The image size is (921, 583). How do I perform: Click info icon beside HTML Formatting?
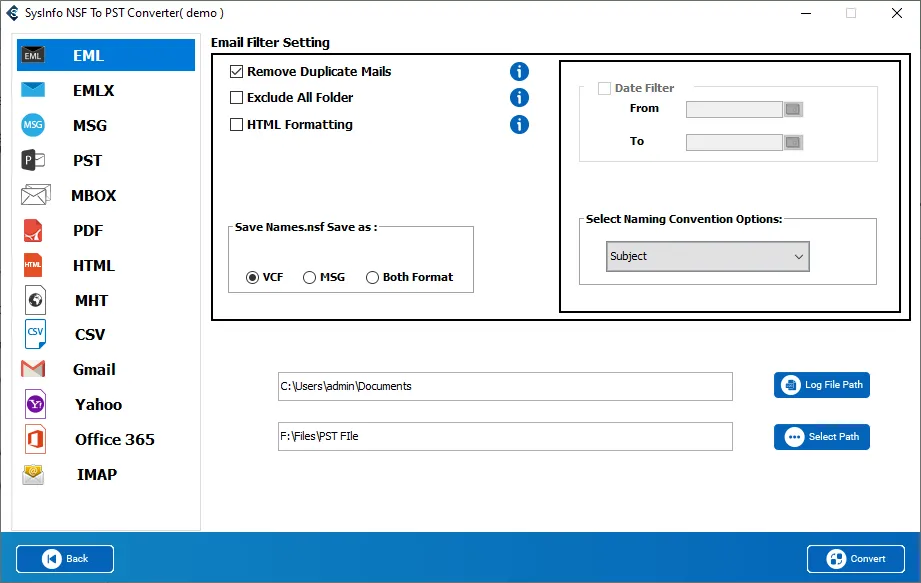[519, 125]
